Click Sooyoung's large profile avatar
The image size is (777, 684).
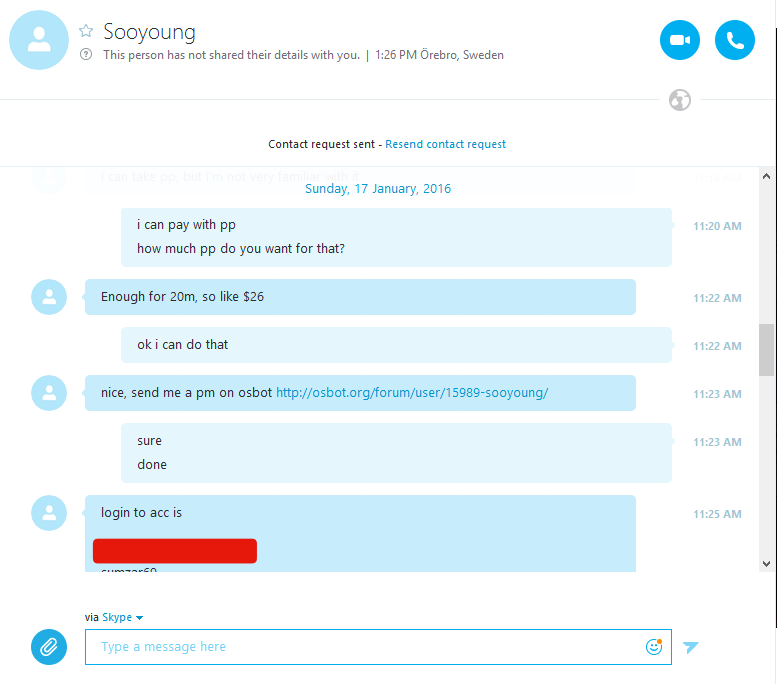[x=39, y=40]
